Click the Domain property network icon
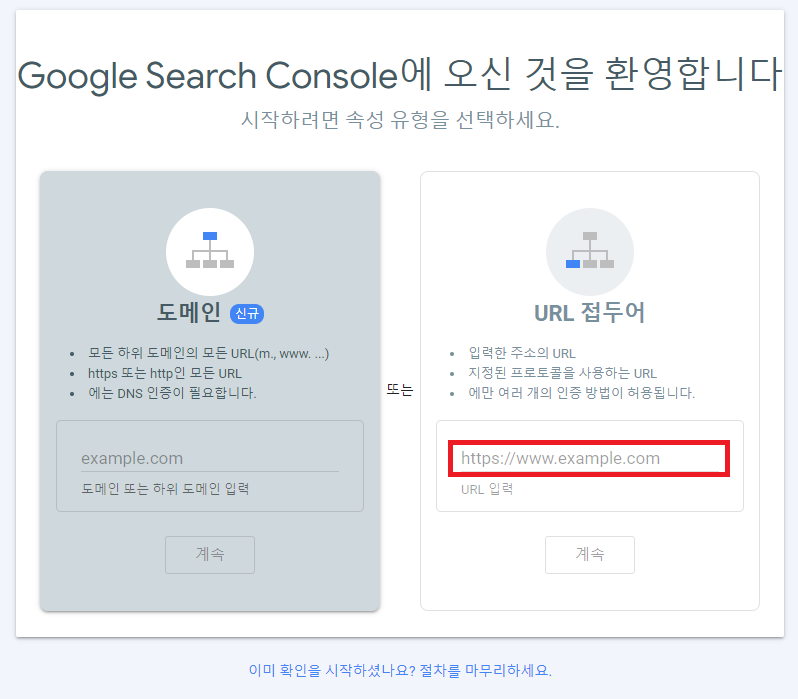This screenshot has width=798, height=699. pos(210,251)
